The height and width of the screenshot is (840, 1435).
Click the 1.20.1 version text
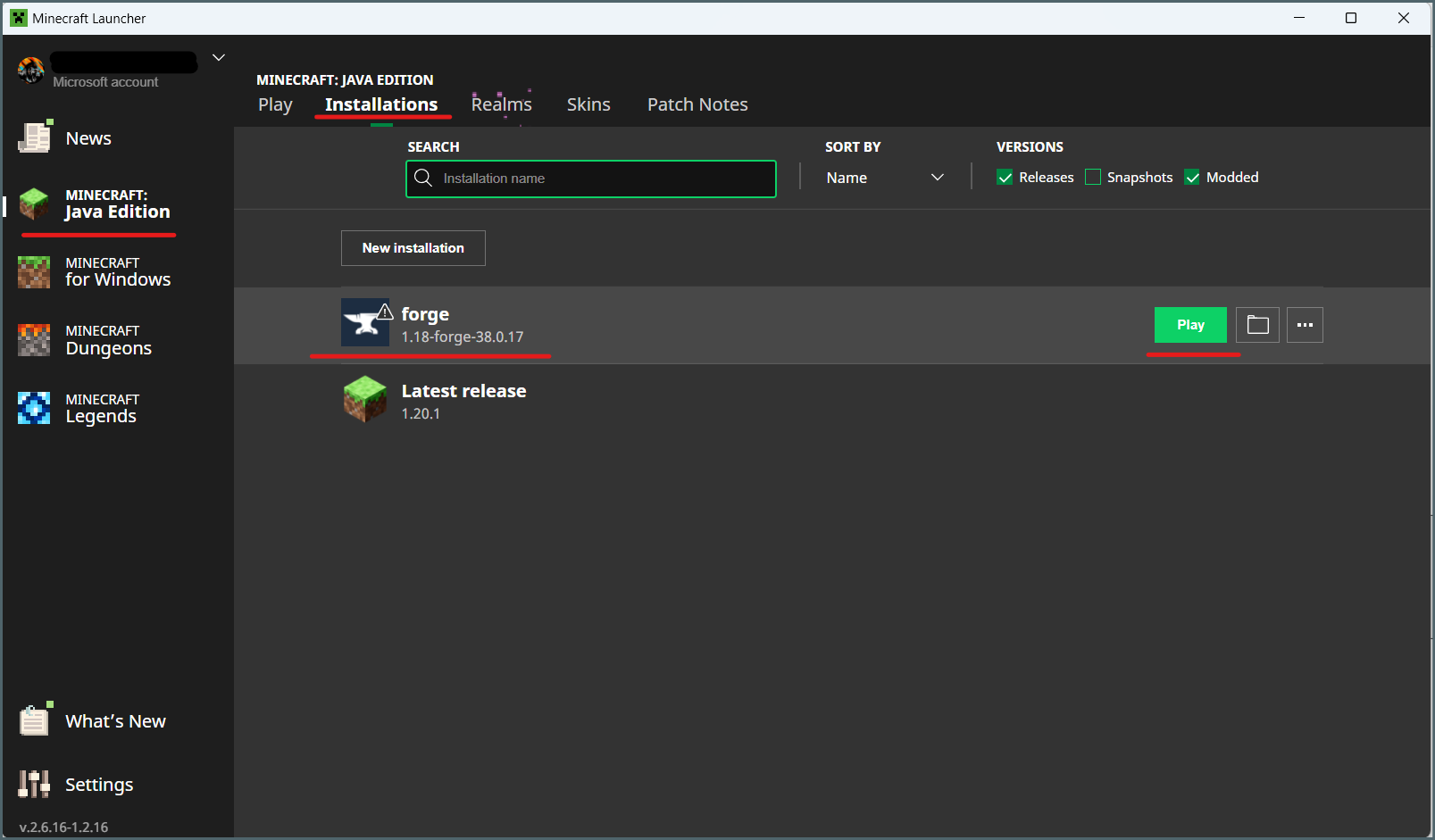tap(421, 413)
